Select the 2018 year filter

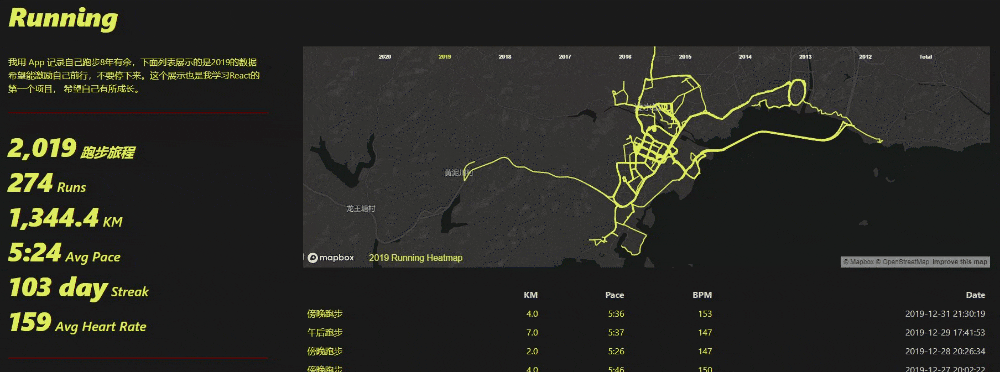[x=504, y=57]
